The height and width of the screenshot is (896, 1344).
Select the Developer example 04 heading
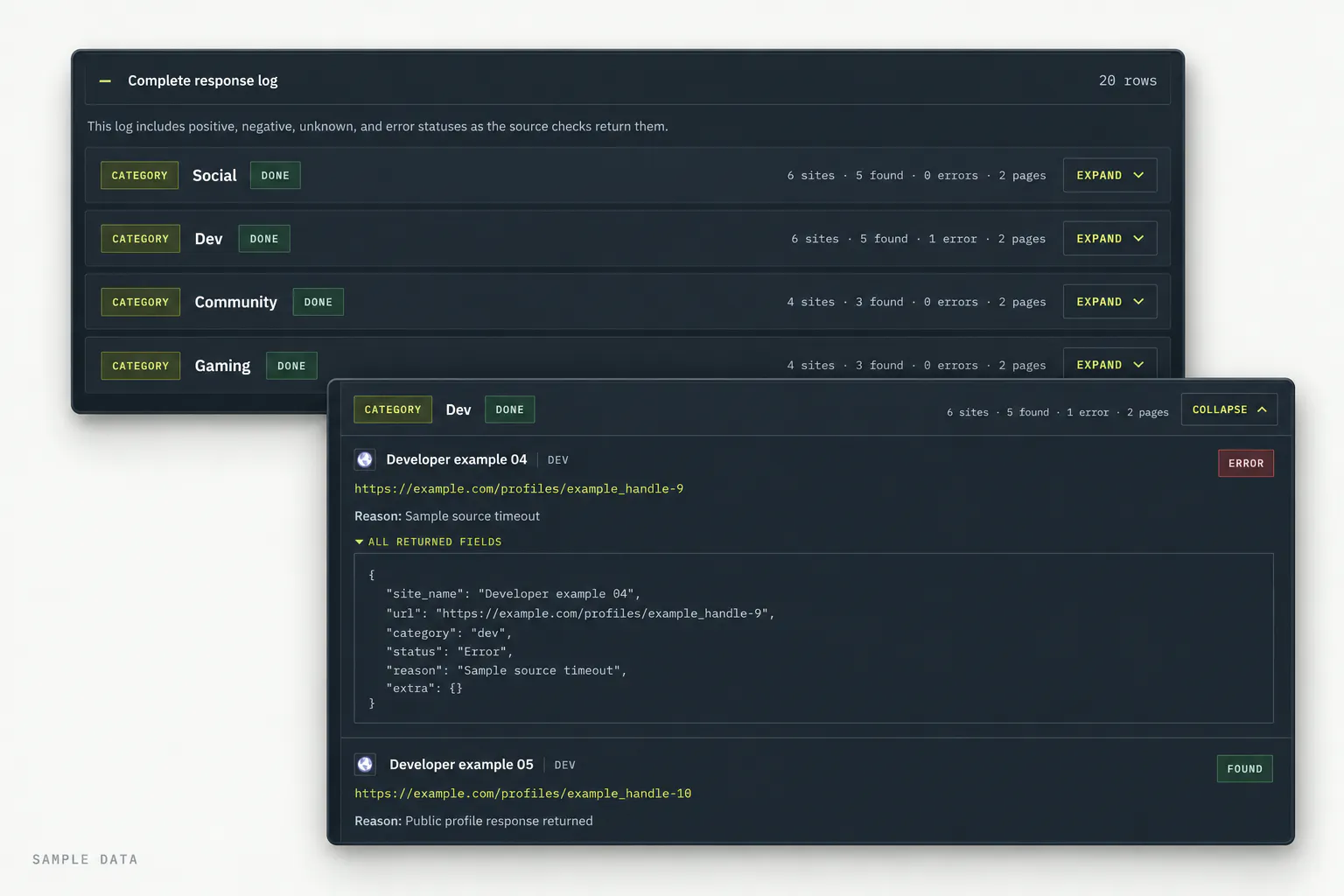click(x=457, y=459)
